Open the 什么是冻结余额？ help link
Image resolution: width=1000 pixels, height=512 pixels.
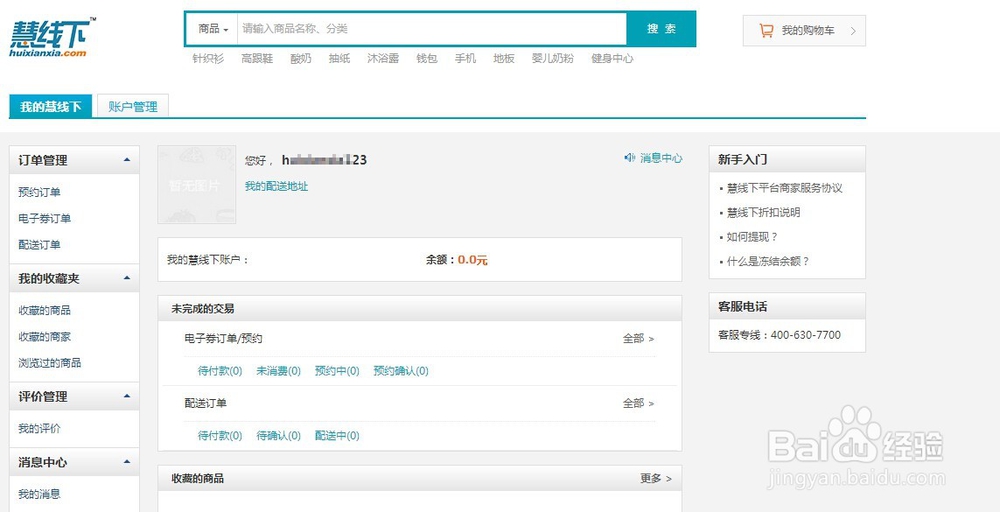click(768, 261)
